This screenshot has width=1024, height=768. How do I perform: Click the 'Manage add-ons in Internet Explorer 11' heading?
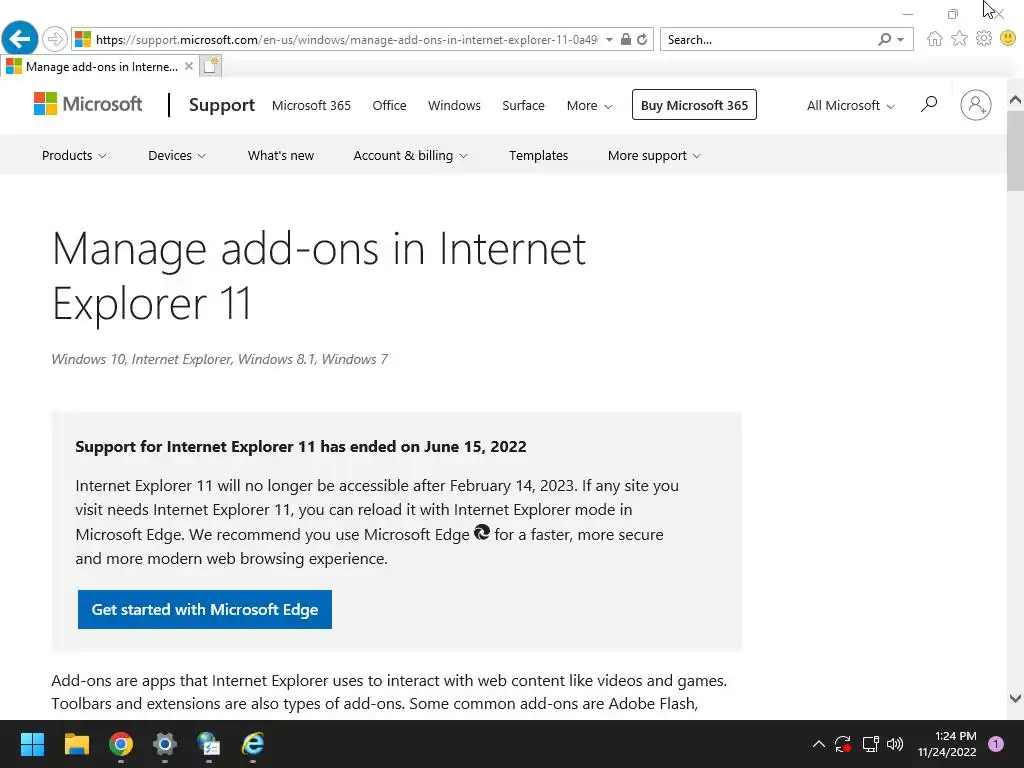point(319,275)
